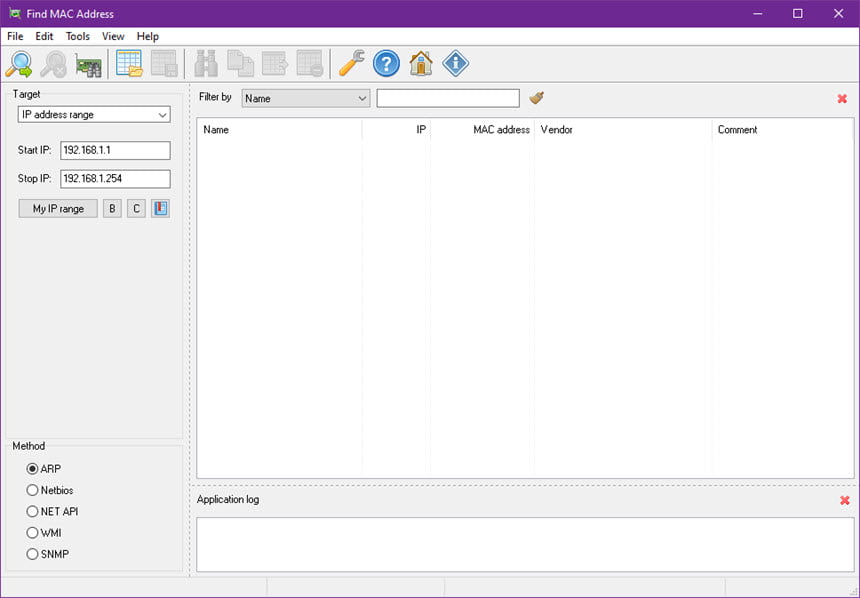Screen dimensions: 860x598
Task: Open the Edit menu
Action: click(44, 36)
